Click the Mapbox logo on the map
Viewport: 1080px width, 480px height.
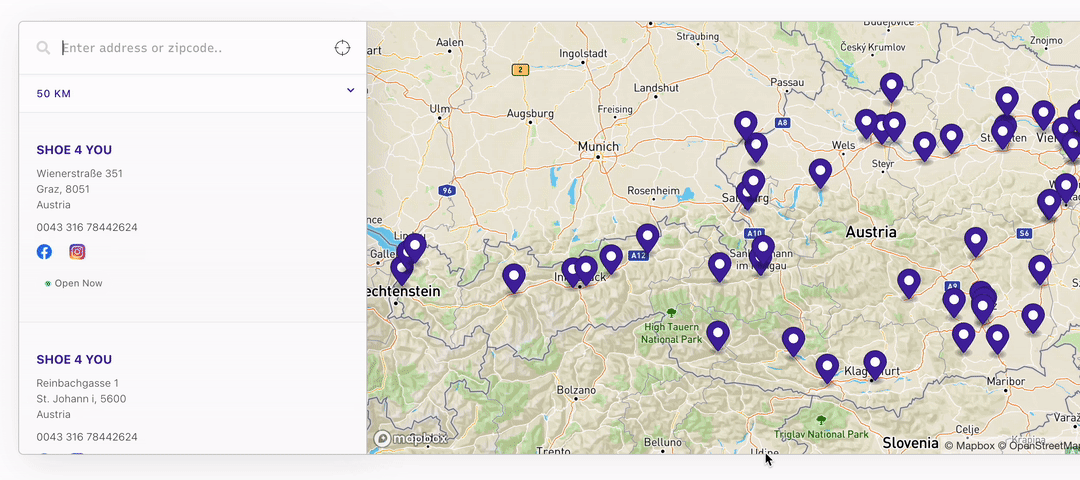411,438
